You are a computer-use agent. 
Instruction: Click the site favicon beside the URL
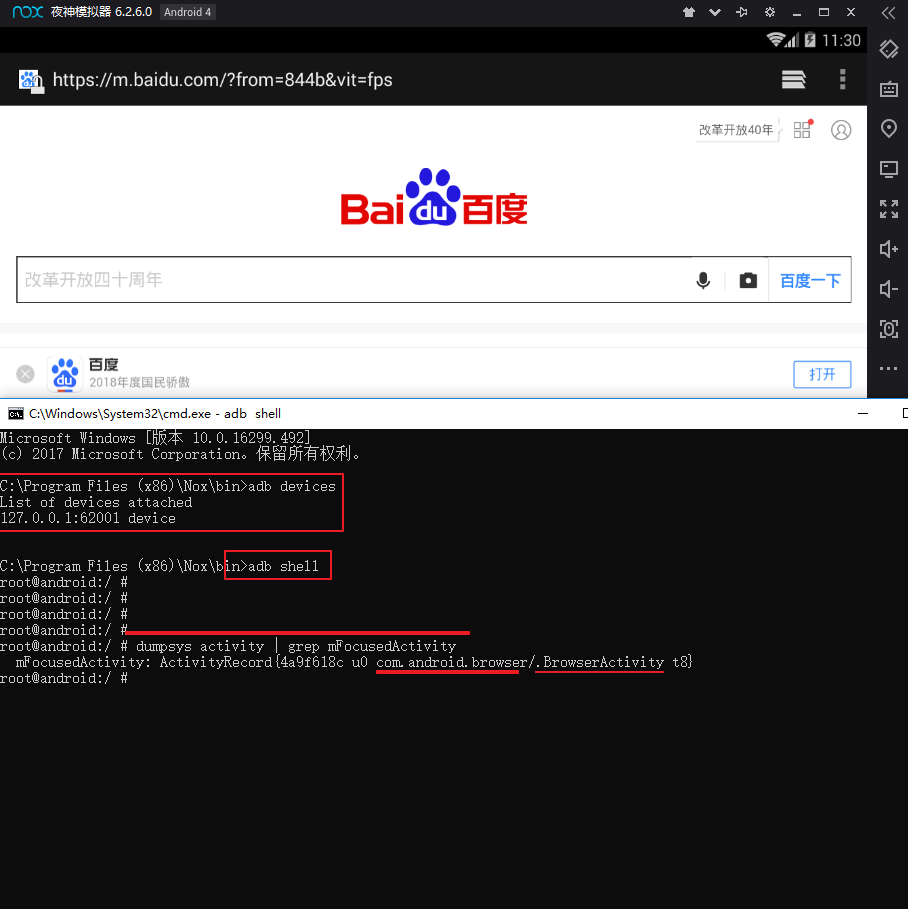coord(31,81)
